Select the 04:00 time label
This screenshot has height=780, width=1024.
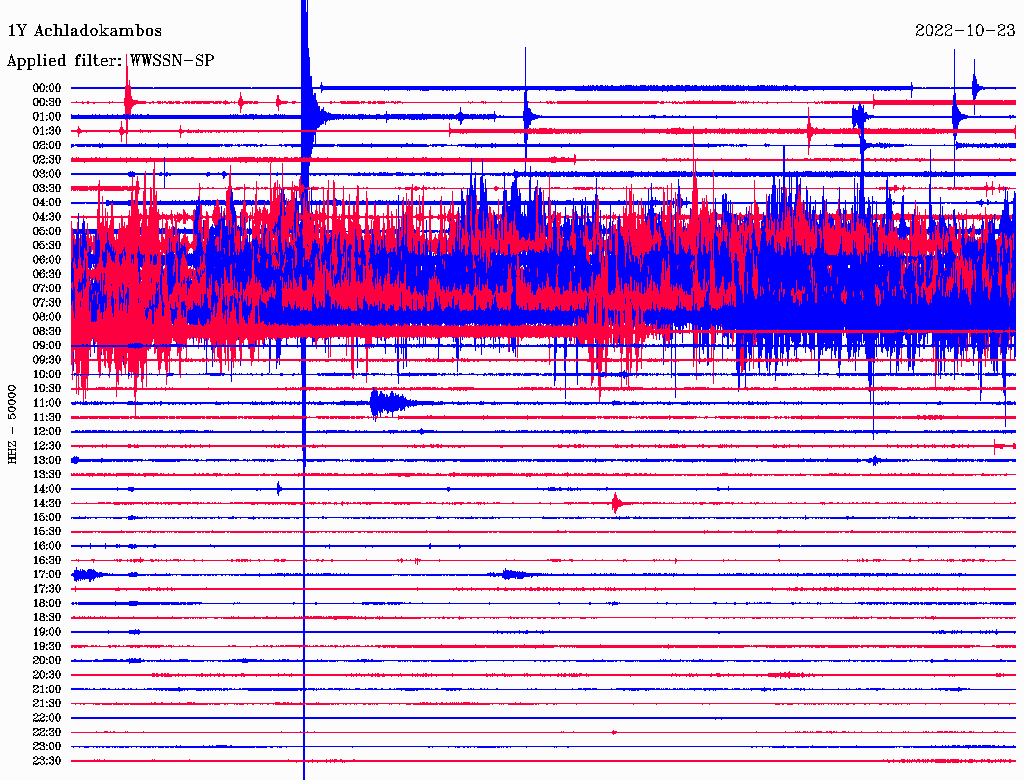click(x=47, y=203)
